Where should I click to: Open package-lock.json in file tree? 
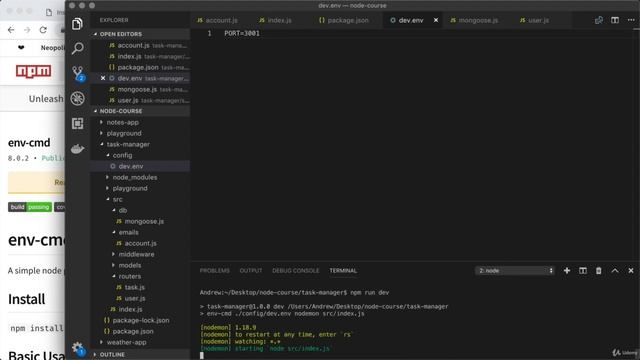140,320
